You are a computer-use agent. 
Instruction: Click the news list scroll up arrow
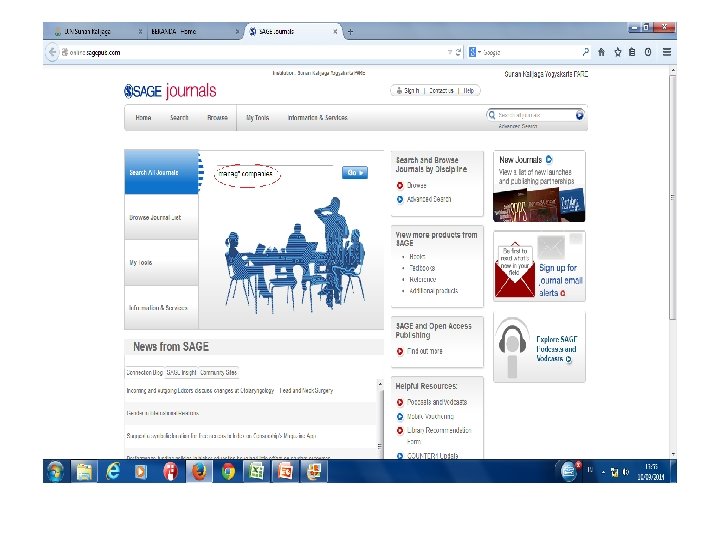(x=380, y=384)
